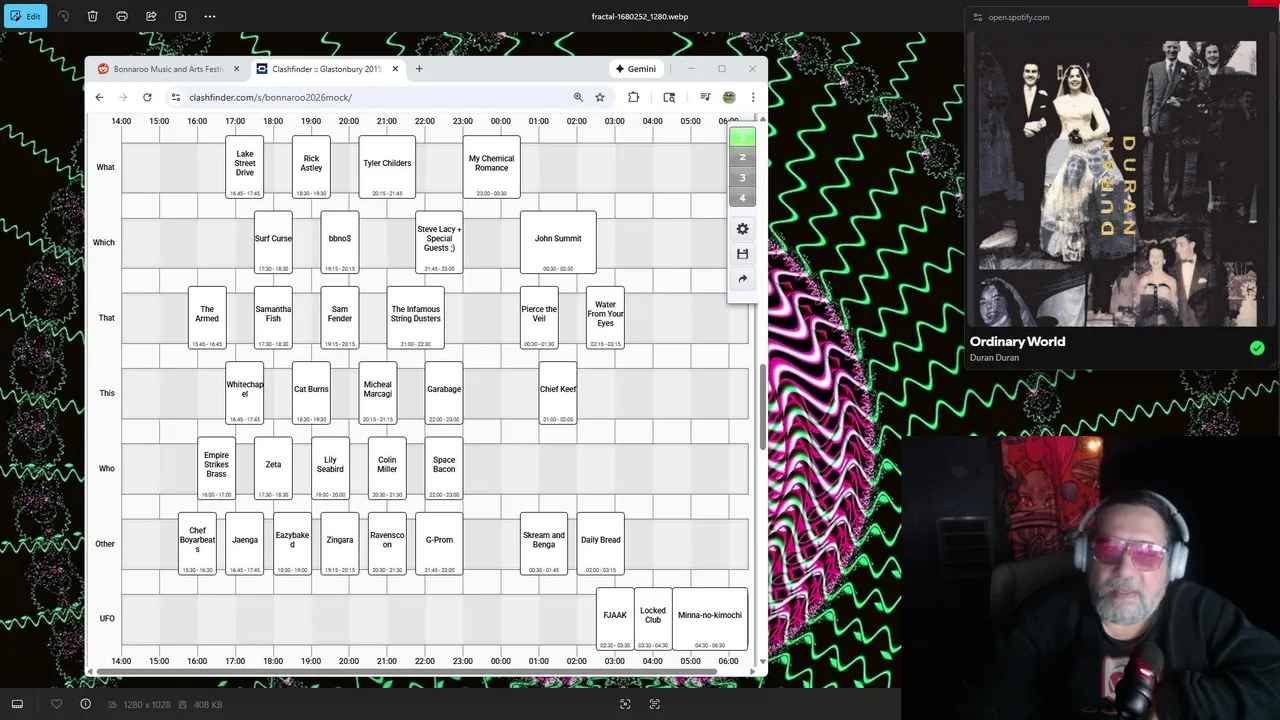Select Space Bacon on Who stage
Image resolution: width=1280 pixels, height=720 pixels.
pyautogui.click(x=444, y=468)
